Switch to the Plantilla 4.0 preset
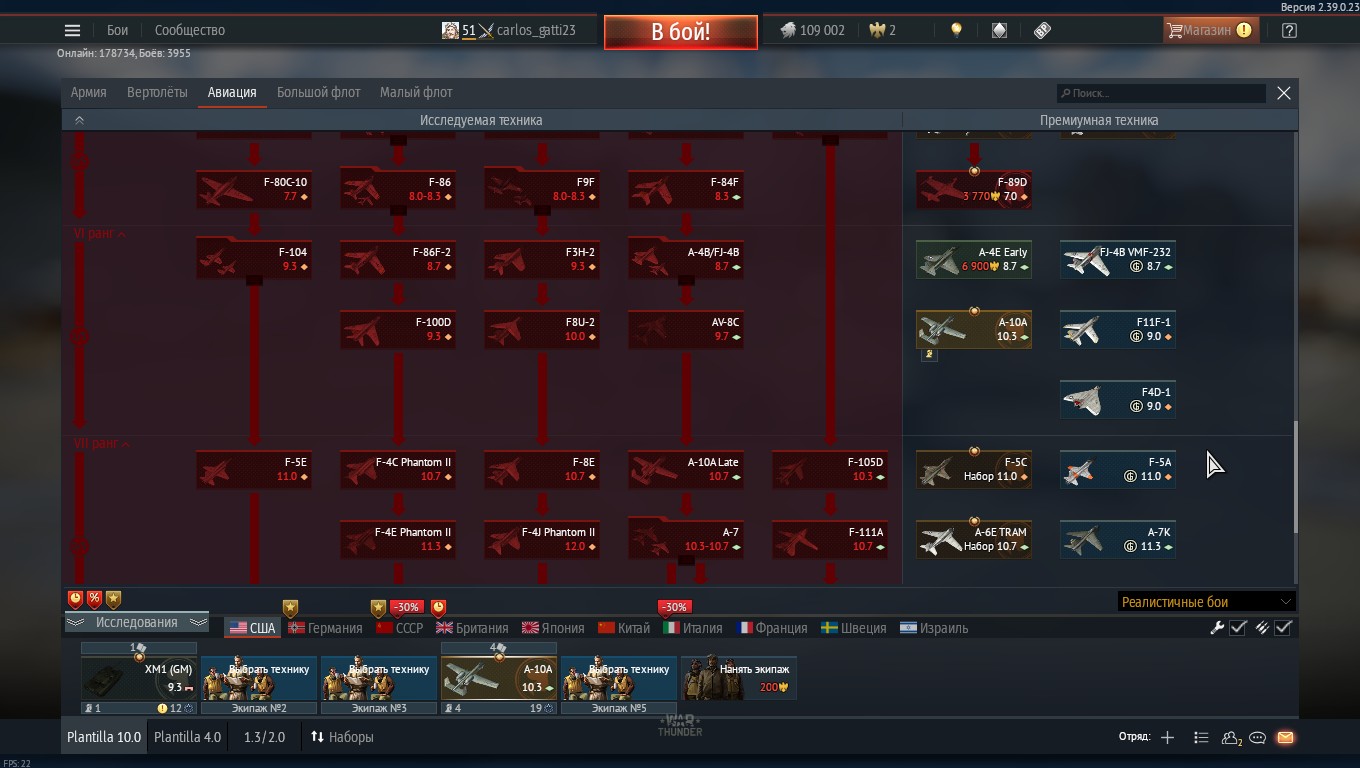The height and width of the screenshot is (768, 1360). 187,737
